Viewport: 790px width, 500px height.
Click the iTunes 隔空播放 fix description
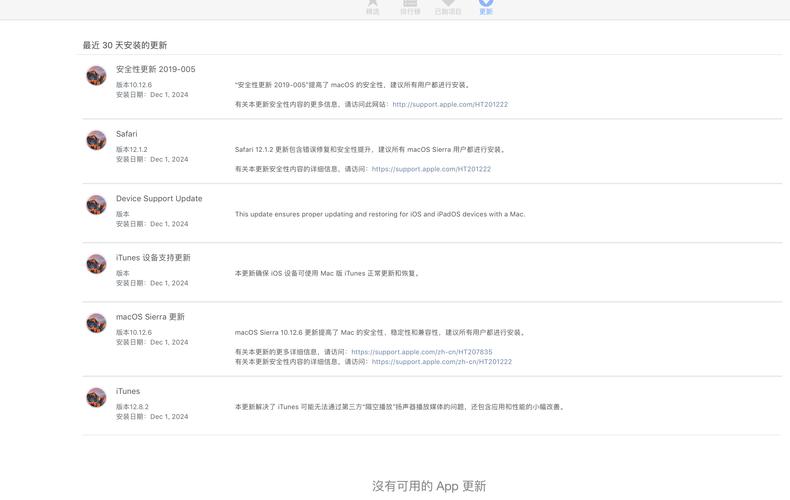[x=400, y=406]
